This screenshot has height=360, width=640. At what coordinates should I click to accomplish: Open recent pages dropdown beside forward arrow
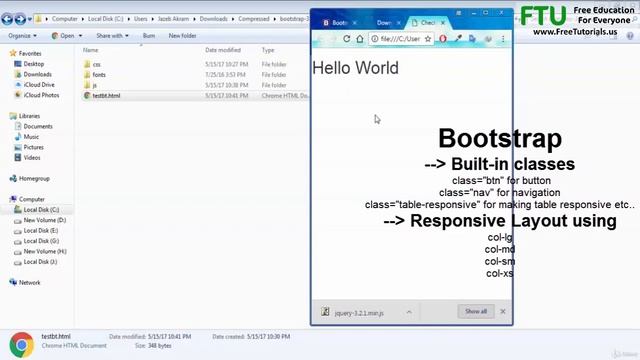click(29, 19)
